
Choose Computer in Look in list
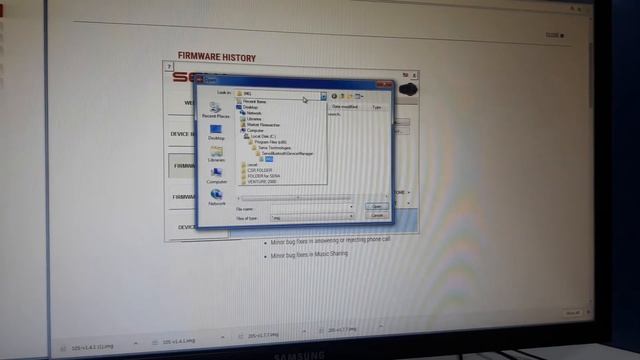(x=252, y=130)
